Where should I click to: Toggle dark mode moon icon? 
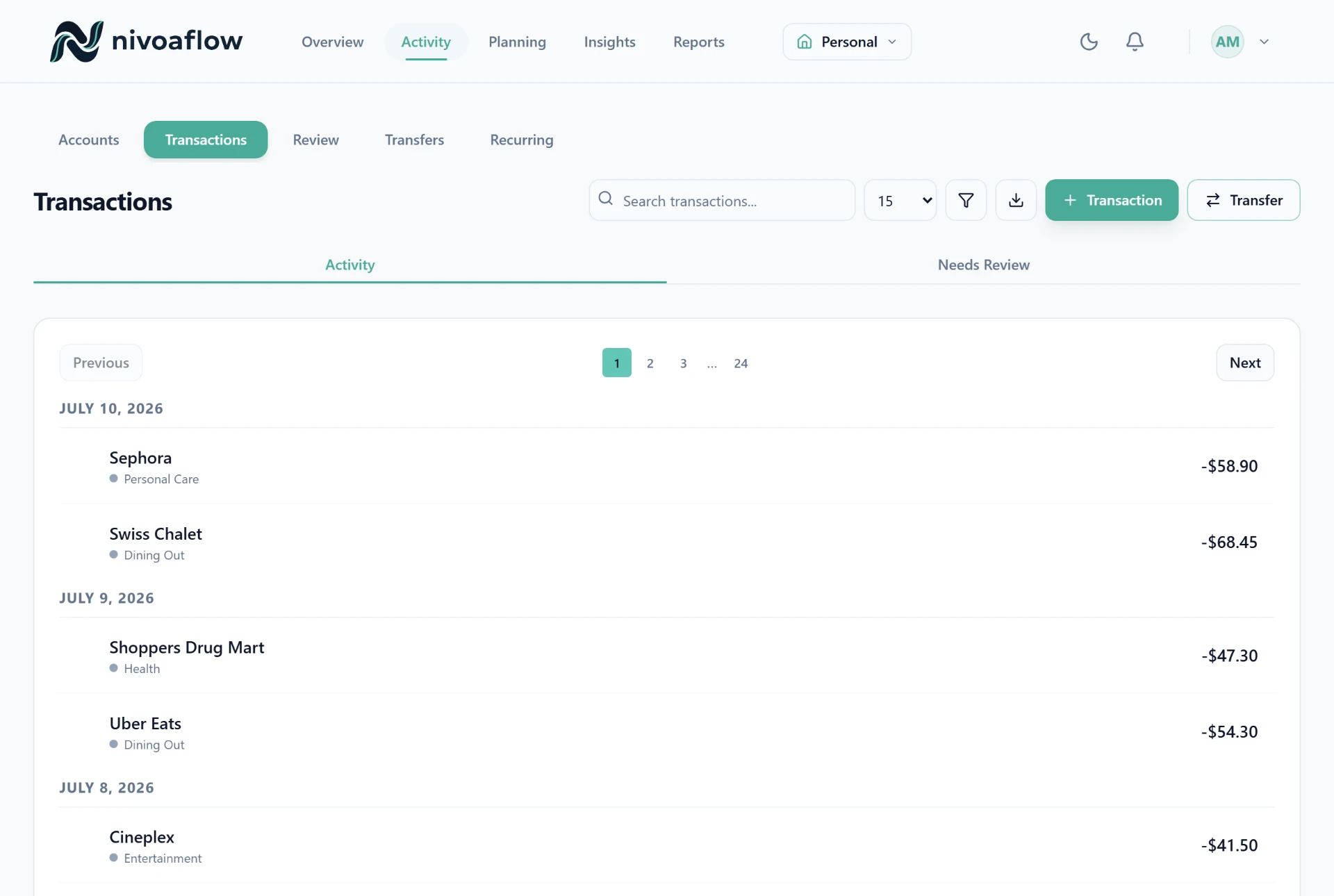1089,42
